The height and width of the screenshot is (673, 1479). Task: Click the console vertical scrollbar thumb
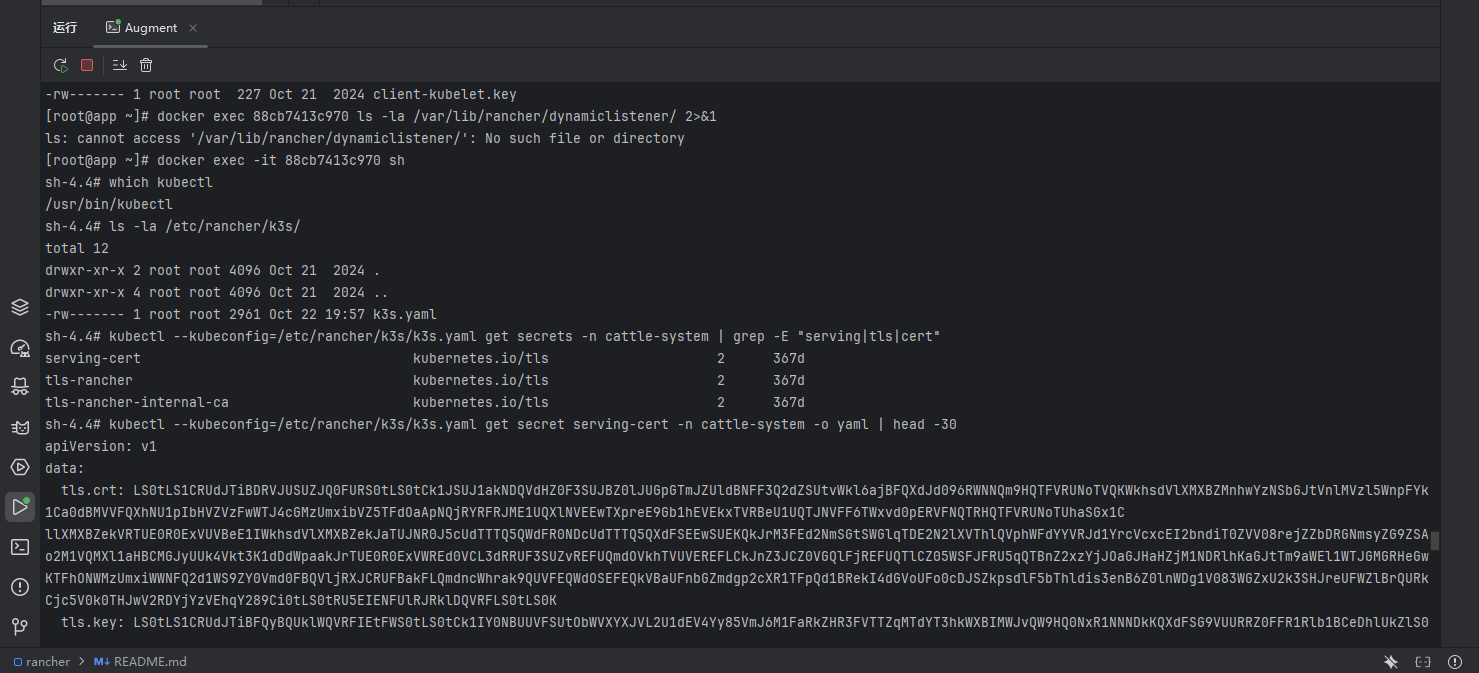tap(1435, 541)
